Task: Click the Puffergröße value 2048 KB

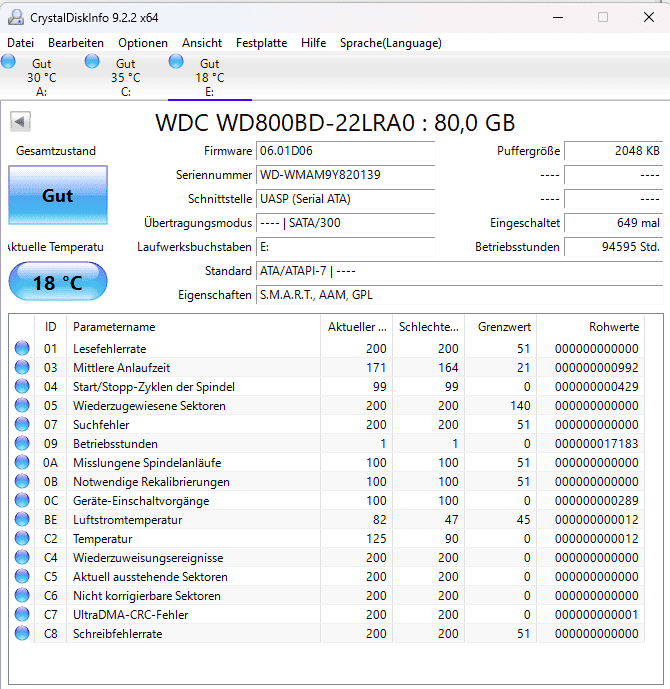Action: click(613, 151)
